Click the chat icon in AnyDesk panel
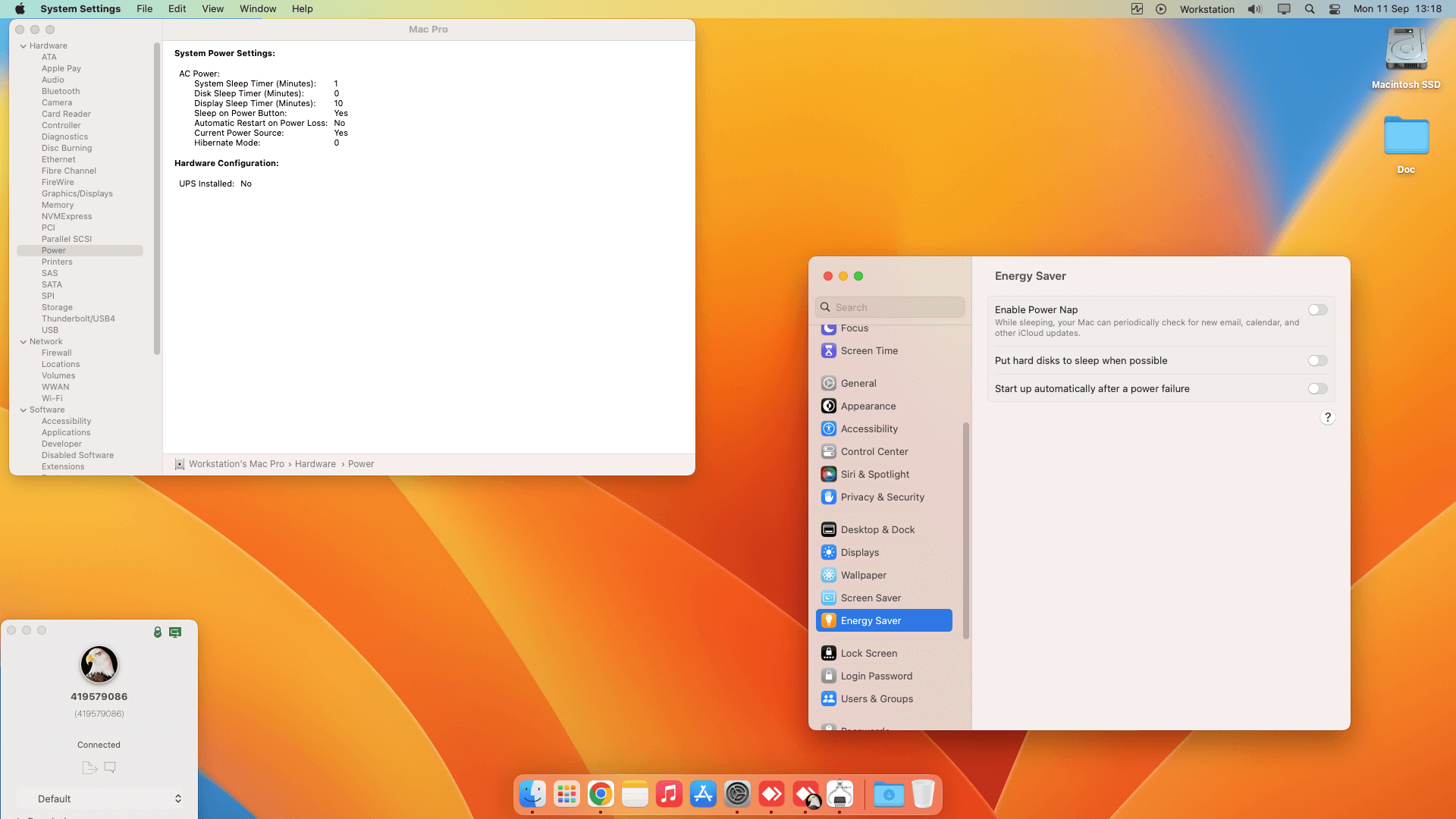The height and width of the screenshot is (819, 1456). (110, 767)
